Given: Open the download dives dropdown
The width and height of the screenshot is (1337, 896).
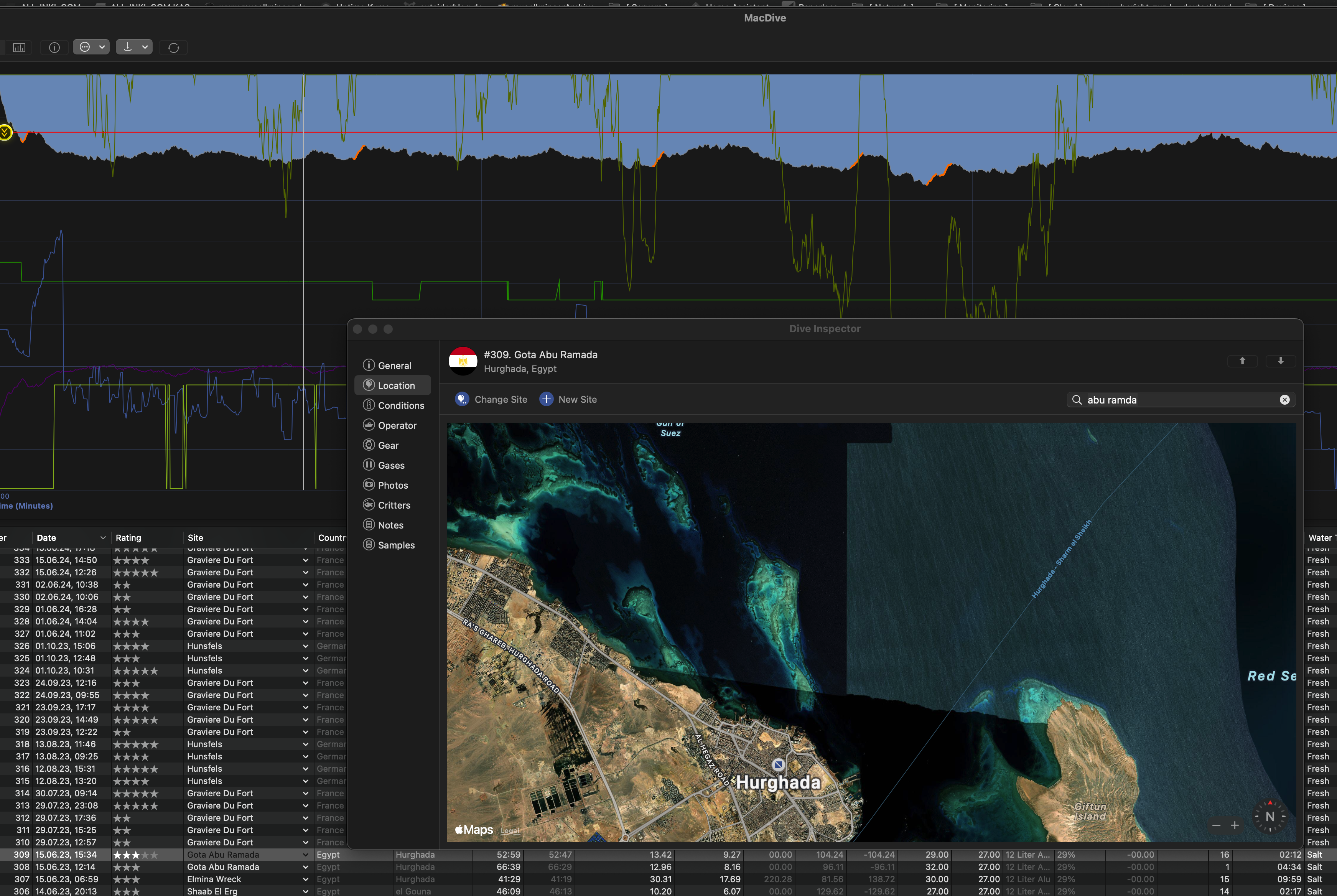Looking at the screenshot, I should tap(134, 47).
